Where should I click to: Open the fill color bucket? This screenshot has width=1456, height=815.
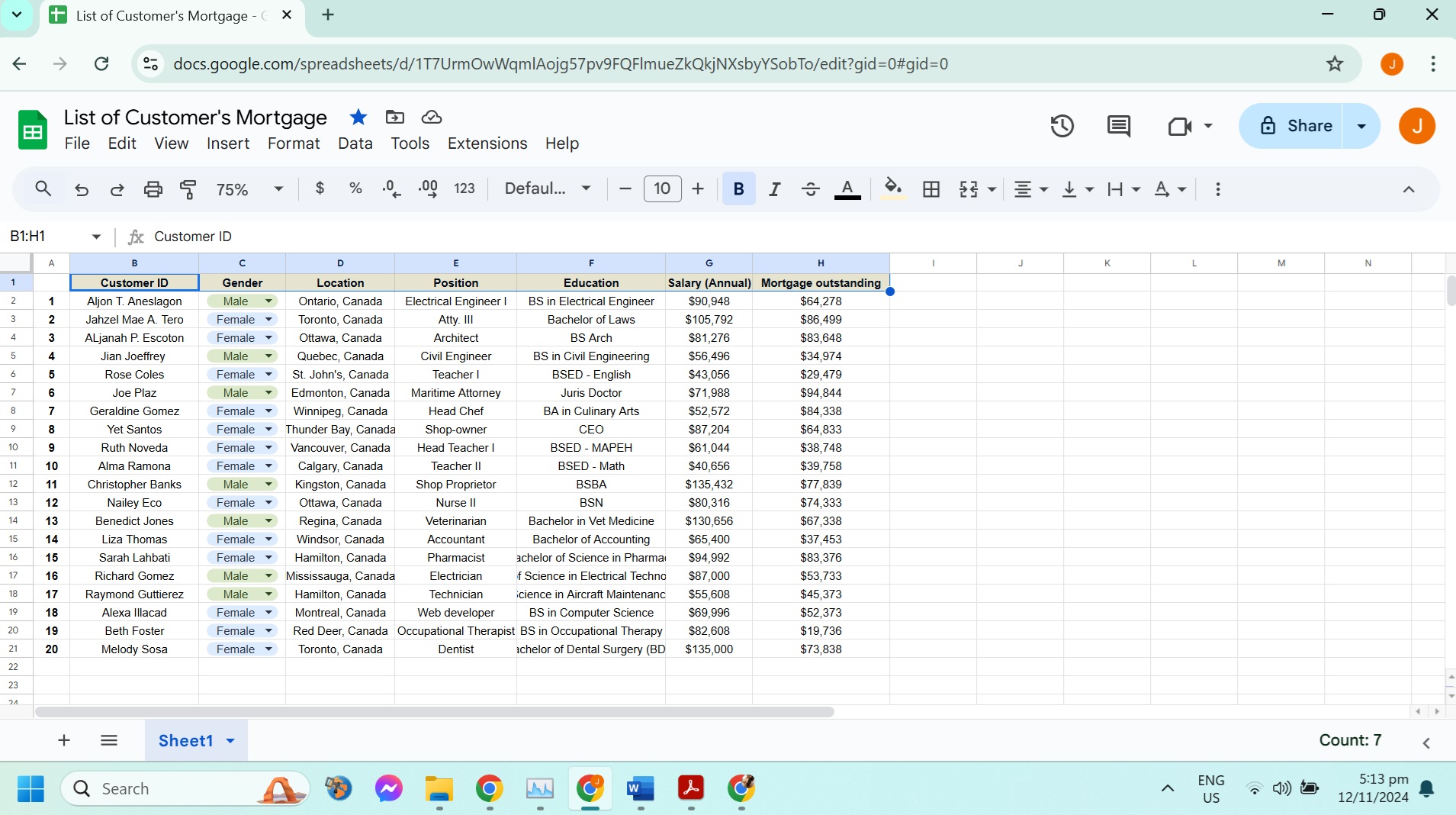pyautogui.click(x=893, y=188)
